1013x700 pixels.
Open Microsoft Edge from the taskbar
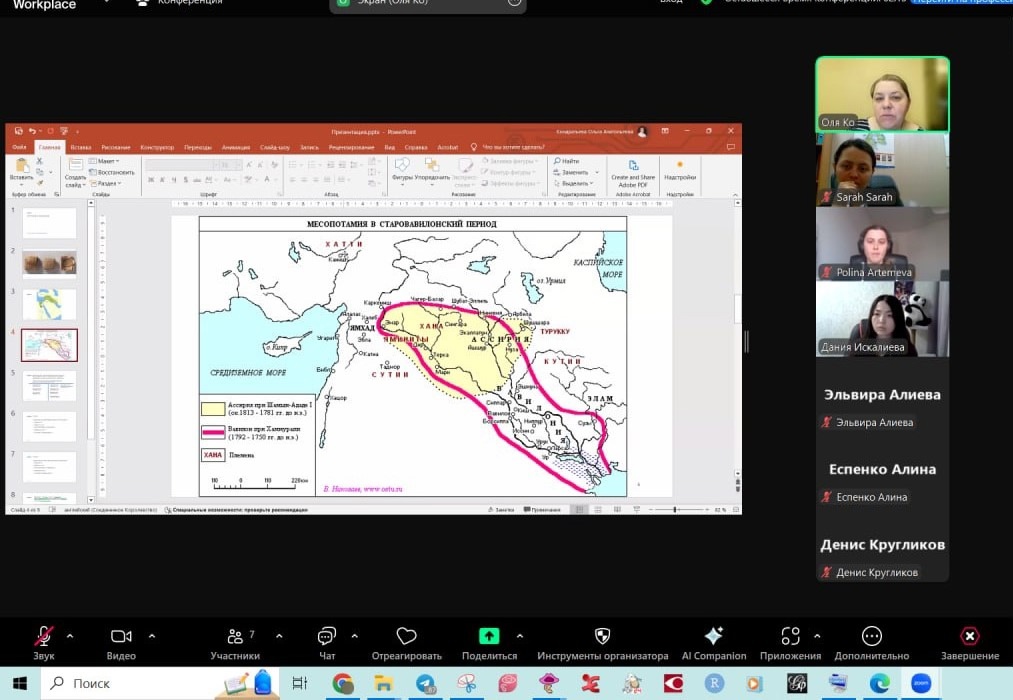[879, 683]
